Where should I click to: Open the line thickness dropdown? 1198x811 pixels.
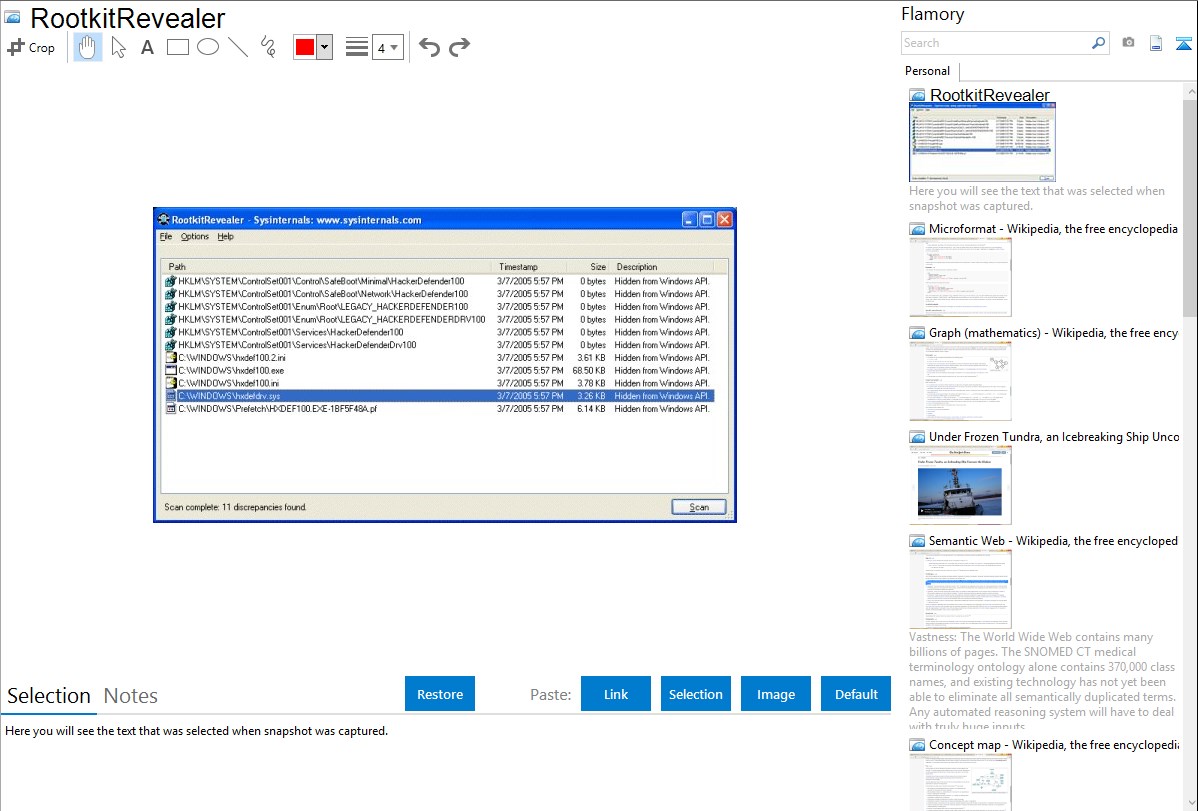pos(387,47)
